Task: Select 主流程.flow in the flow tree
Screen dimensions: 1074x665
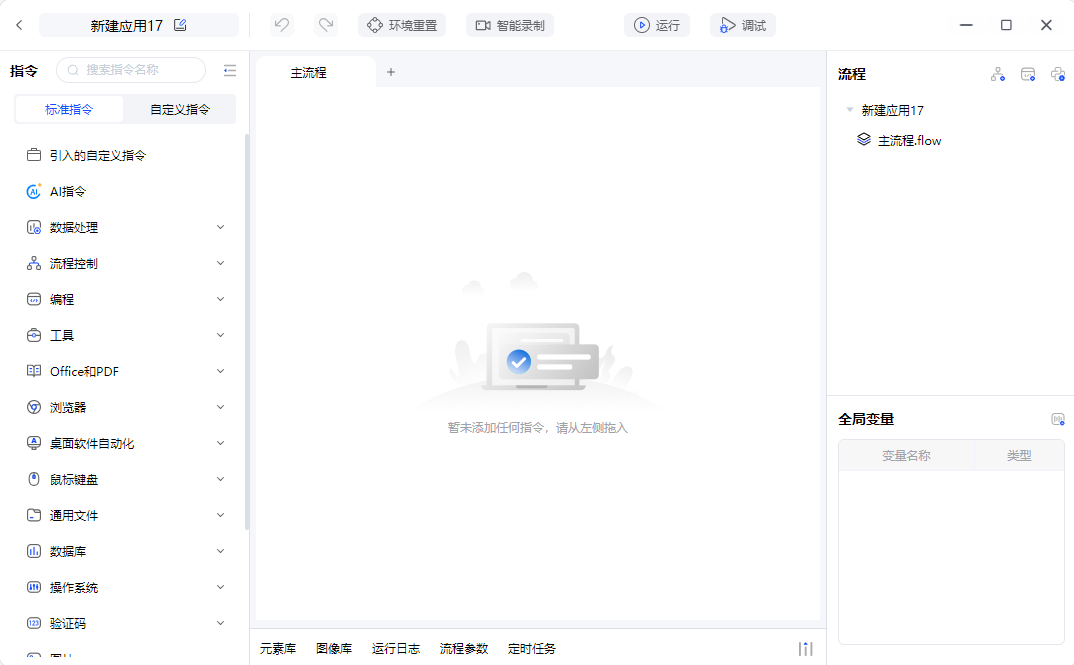Action: [909, 140]
